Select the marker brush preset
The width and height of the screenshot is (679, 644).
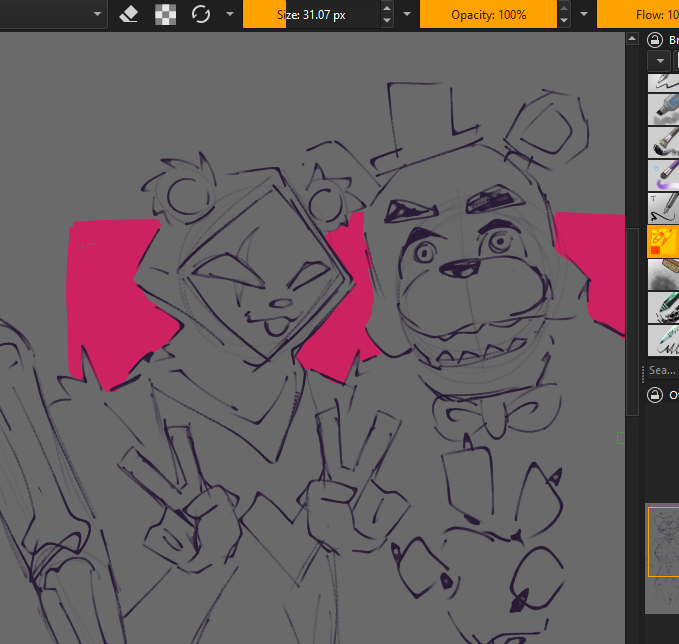click(663, 110)
